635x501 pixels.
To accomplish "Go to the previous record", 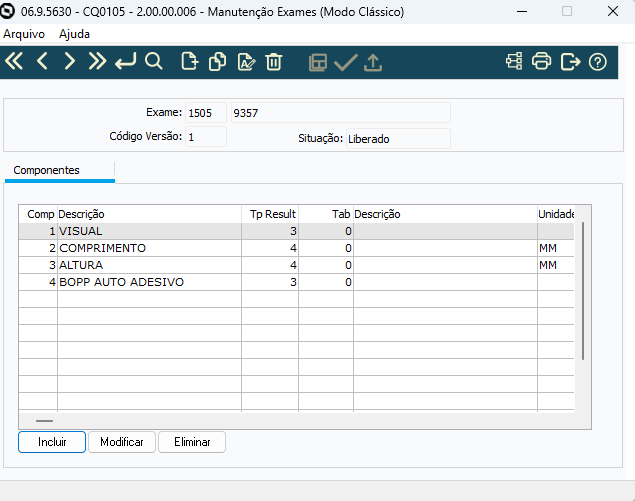I will [43, 62].
